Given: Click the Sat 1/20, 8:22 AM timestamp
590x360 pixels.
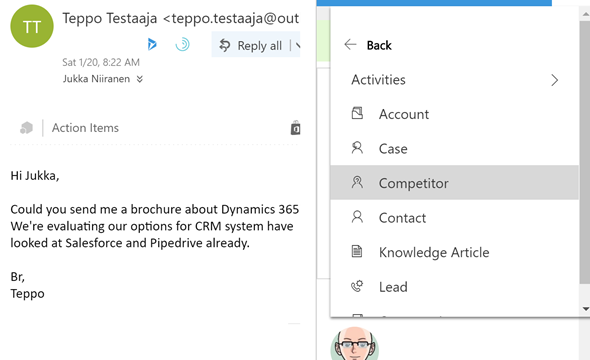Looking at the screenshot, I should 101,62.
